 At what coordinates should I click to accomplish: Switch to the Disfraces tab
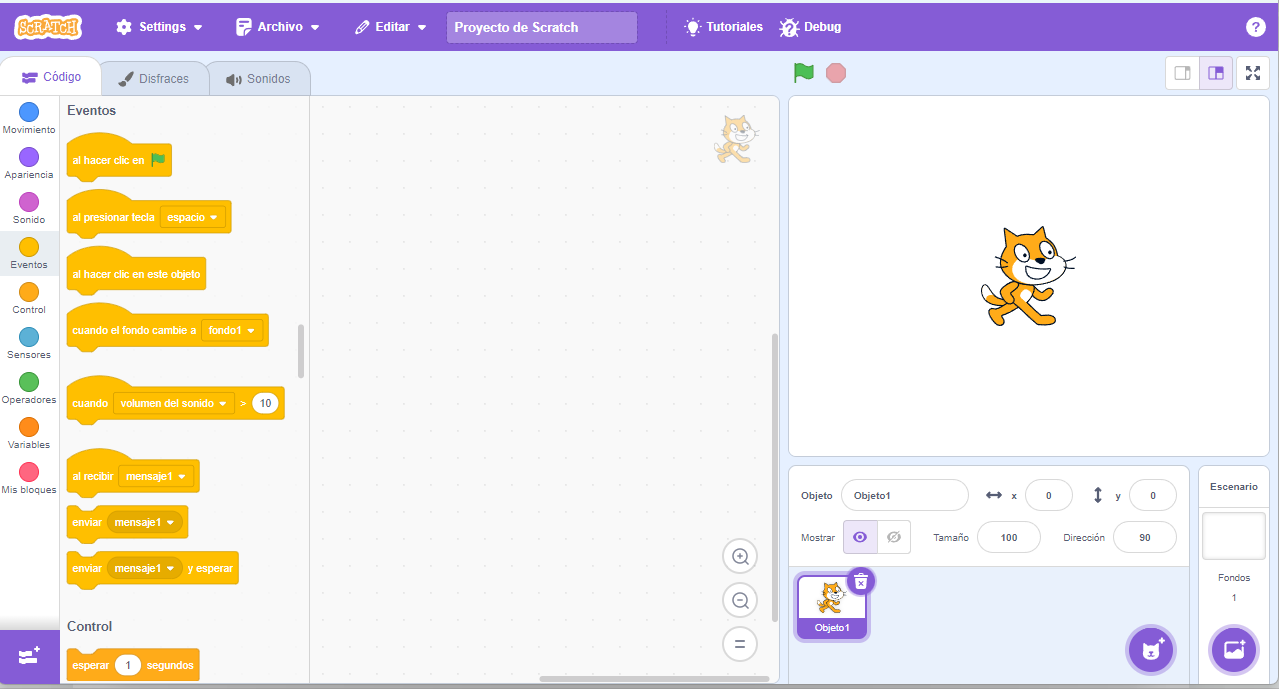pyautogui.click(x=154, y=77)
